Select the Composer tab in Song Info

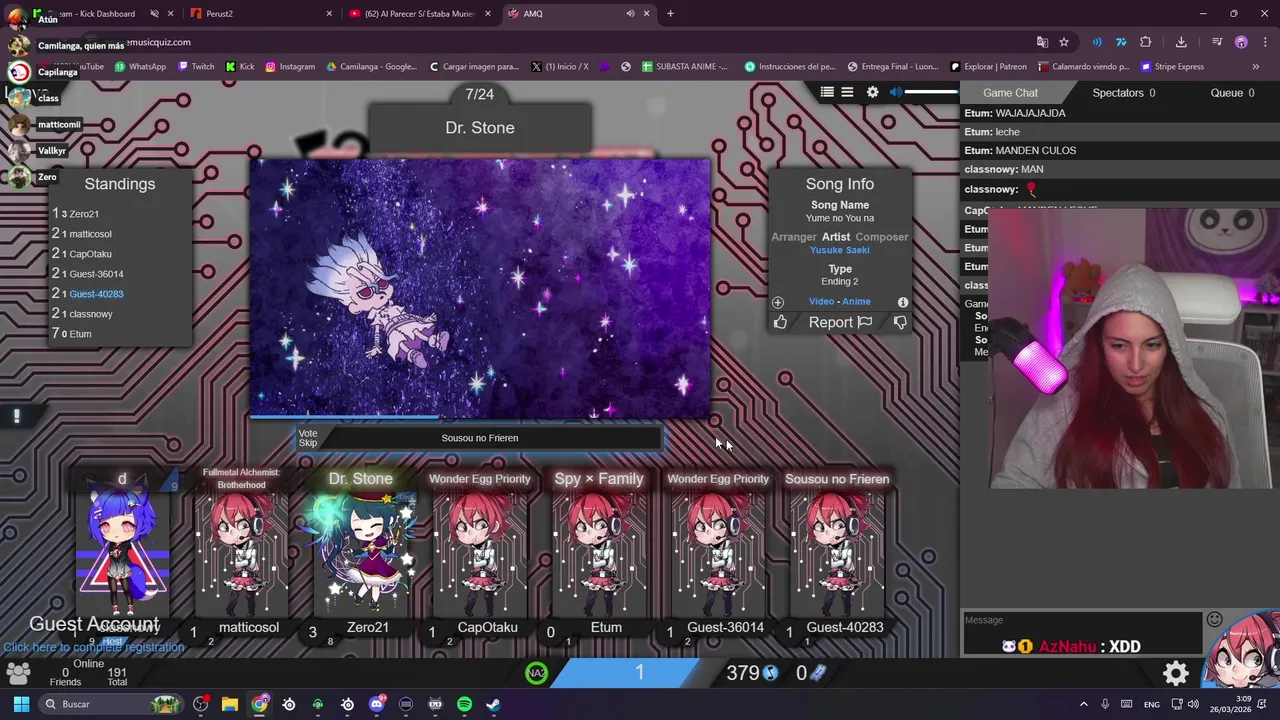tap(882, 237)
